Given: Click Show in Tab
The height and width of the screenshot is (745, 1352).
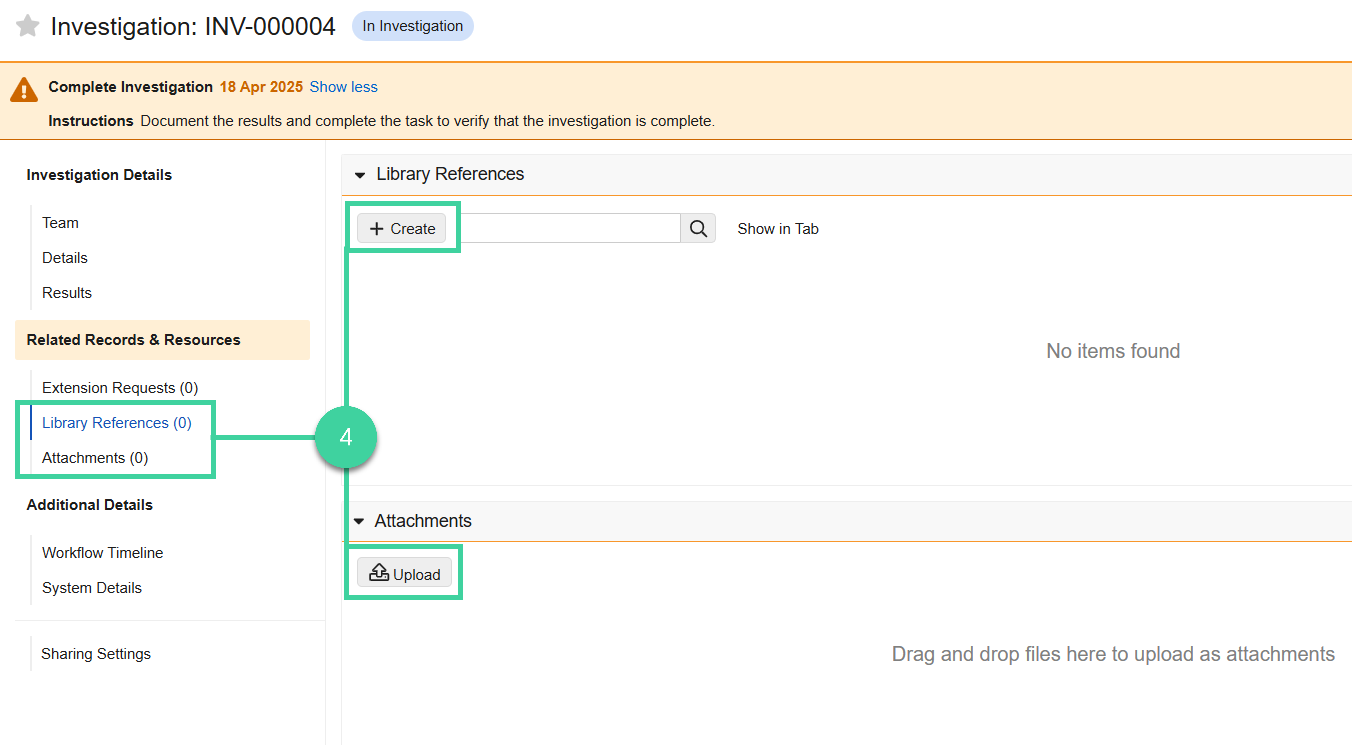Looking at the screenshot, I should tap(778, 228).
